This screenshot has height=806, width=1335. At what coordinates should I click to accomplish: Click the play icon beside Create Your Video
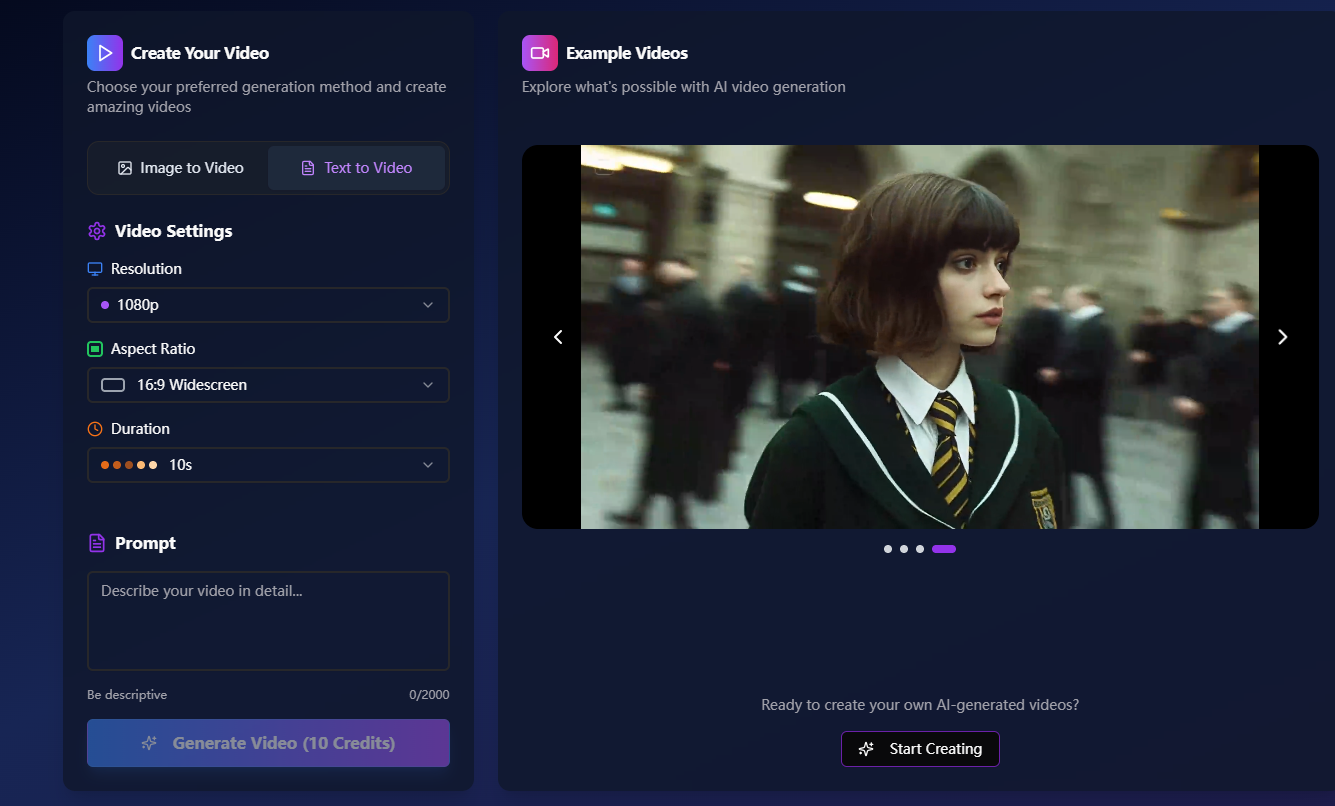coord(105,52)
